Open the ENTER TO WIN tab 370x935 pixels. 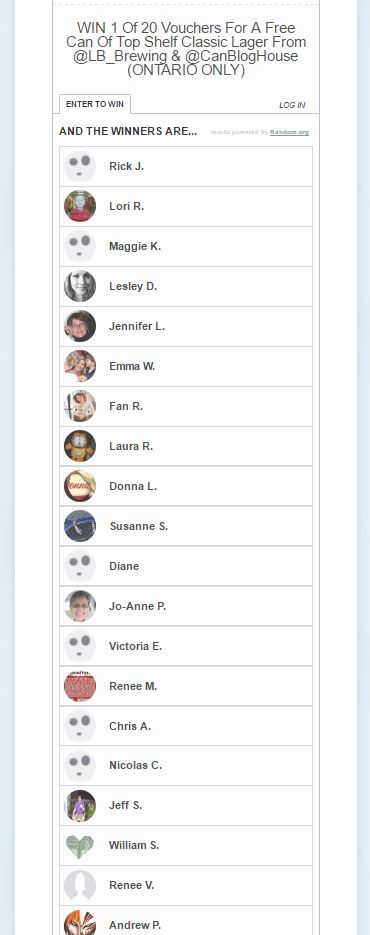point(95,104)
